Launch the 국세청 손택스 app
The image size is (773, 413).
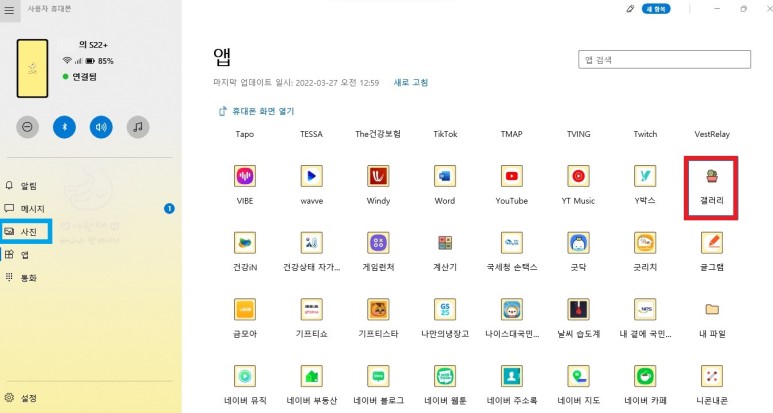click(x=512, y=242)
